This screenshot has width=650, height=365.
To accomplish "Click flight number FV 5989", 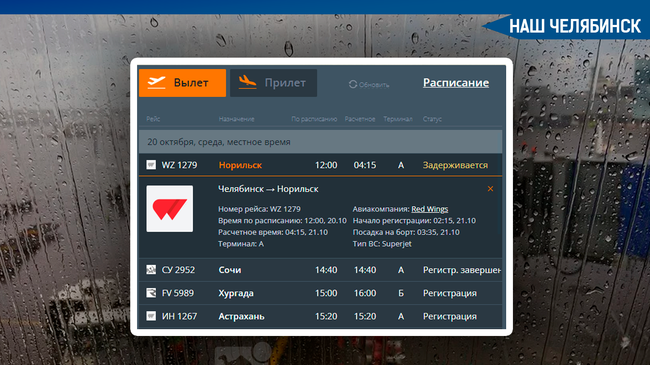I will [178, 293].
